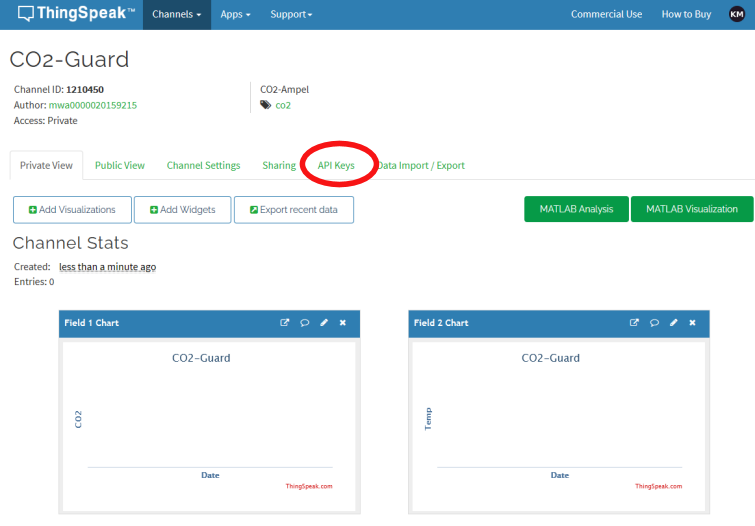Image resolution: width=755 pixels, height=526 pixels.
Task: Click the Entries: 0 text
Action: tap(34, 282)
